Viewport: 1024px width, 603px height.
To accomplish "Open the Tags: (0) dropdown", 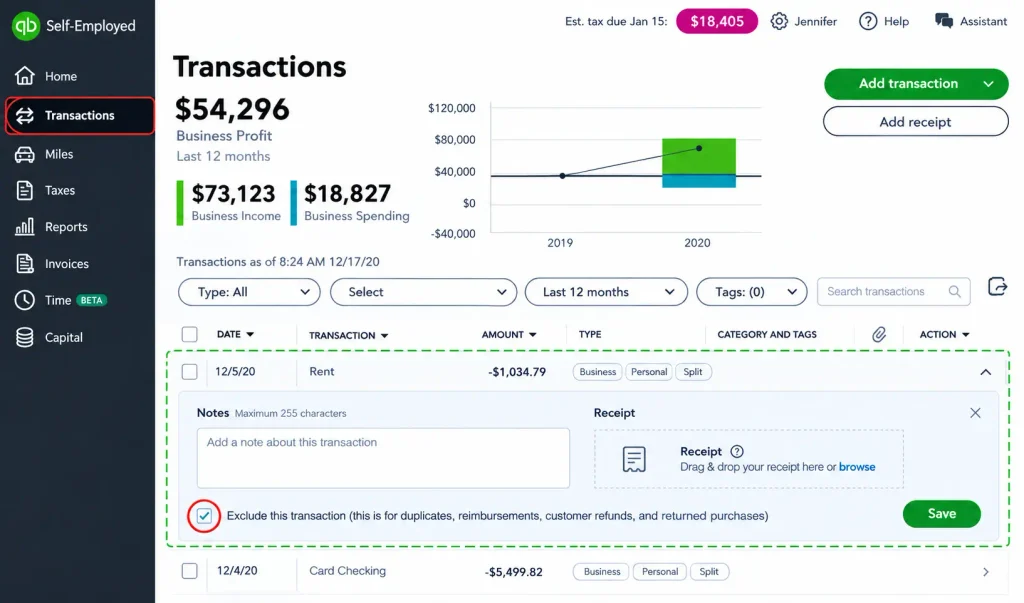I will pos(752,292).
